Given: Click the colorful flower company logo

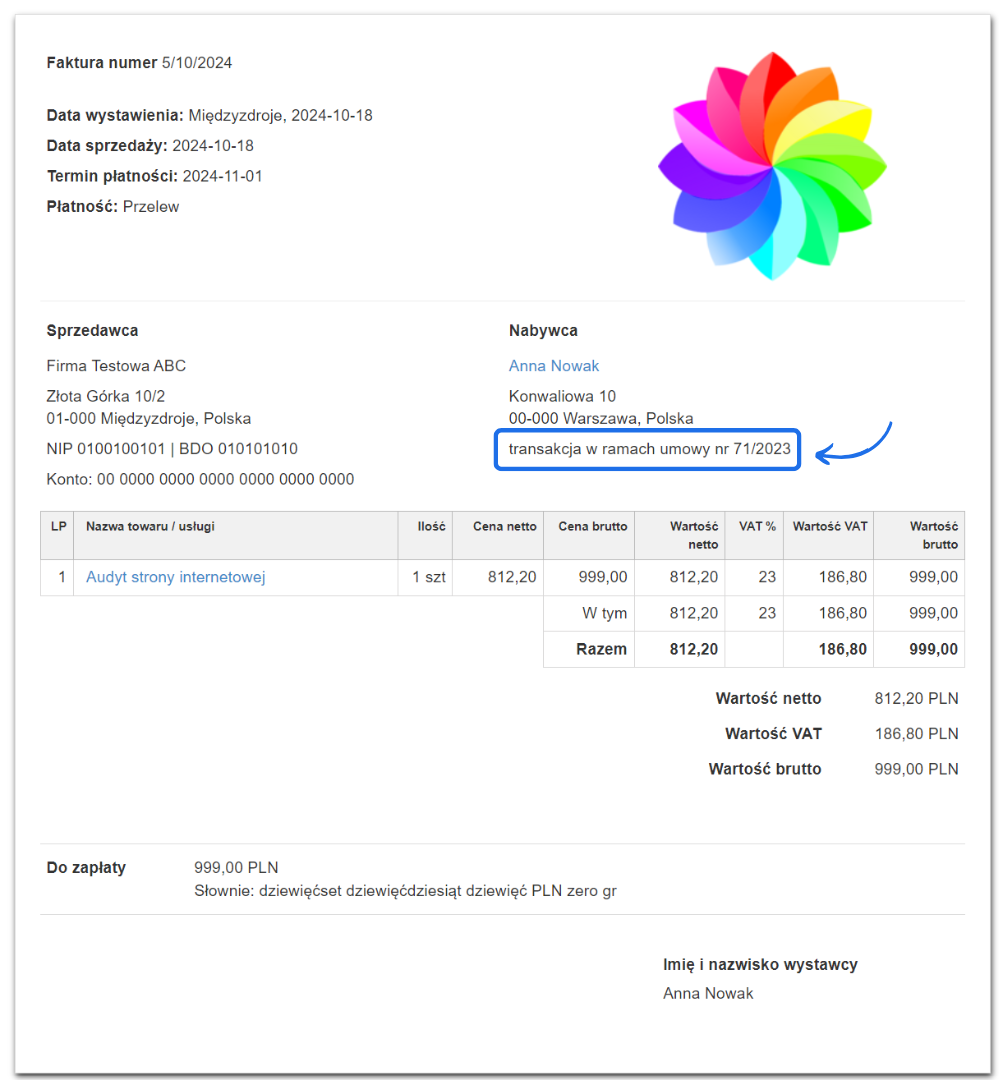Looking at the screenshot, I should coord(772,166).
